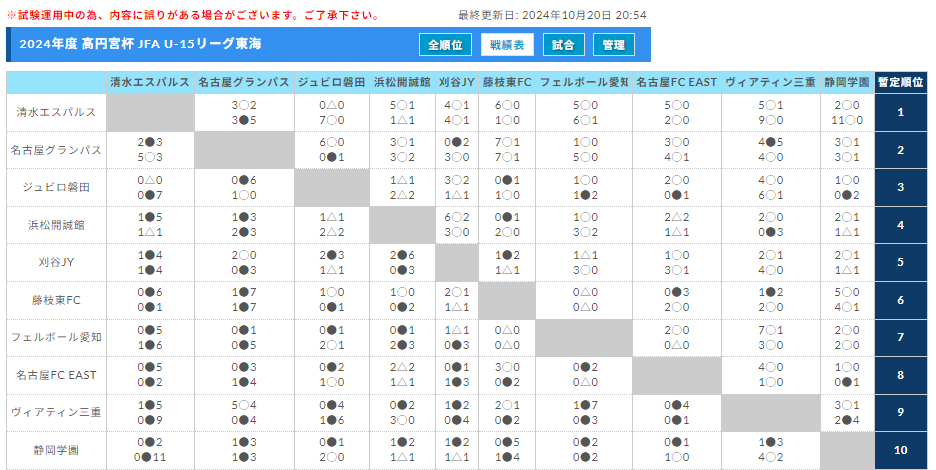The image size is (936, 470).
Task: Click rank 3 in the 暫定順位 column
Action: [900, 188]
